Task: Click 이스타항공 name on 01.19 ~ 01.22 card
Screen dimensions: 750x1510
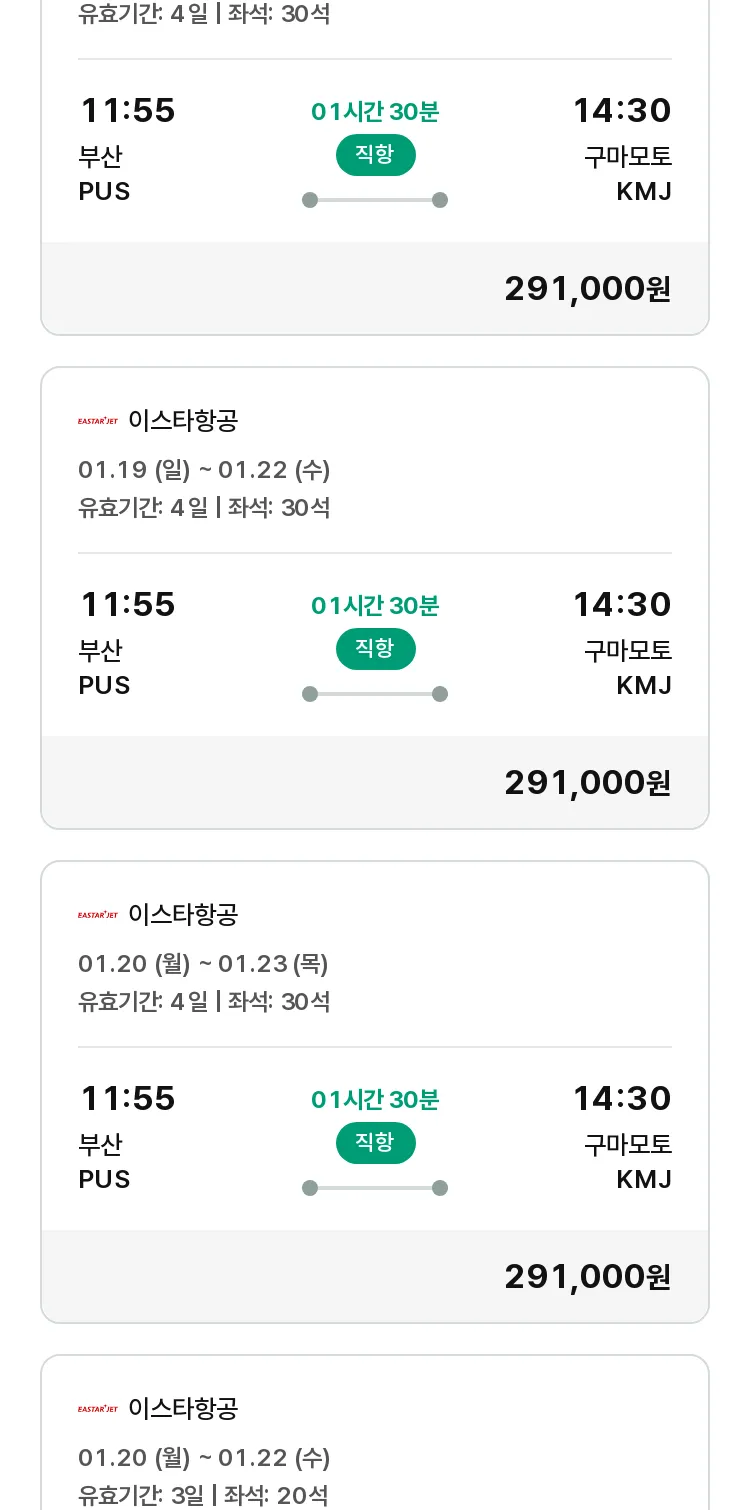Action: (x=183, y=421)
